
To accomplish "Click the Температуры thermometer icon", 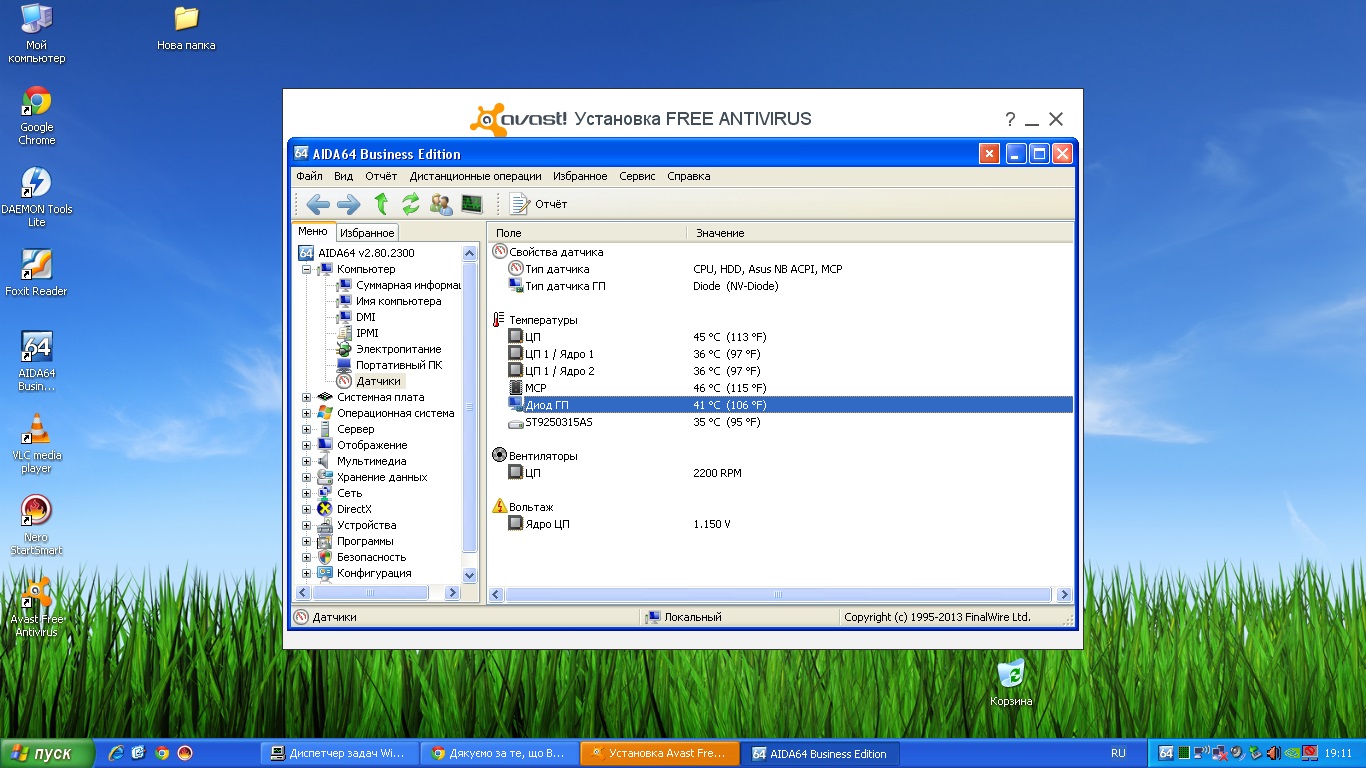I will pyautogui.click(x=500, y=320).
